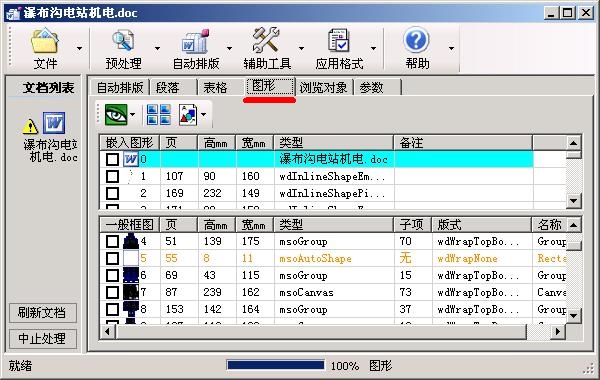Check the box for embedded shape 2
600x380 pixels.
(x=112, y=193)
